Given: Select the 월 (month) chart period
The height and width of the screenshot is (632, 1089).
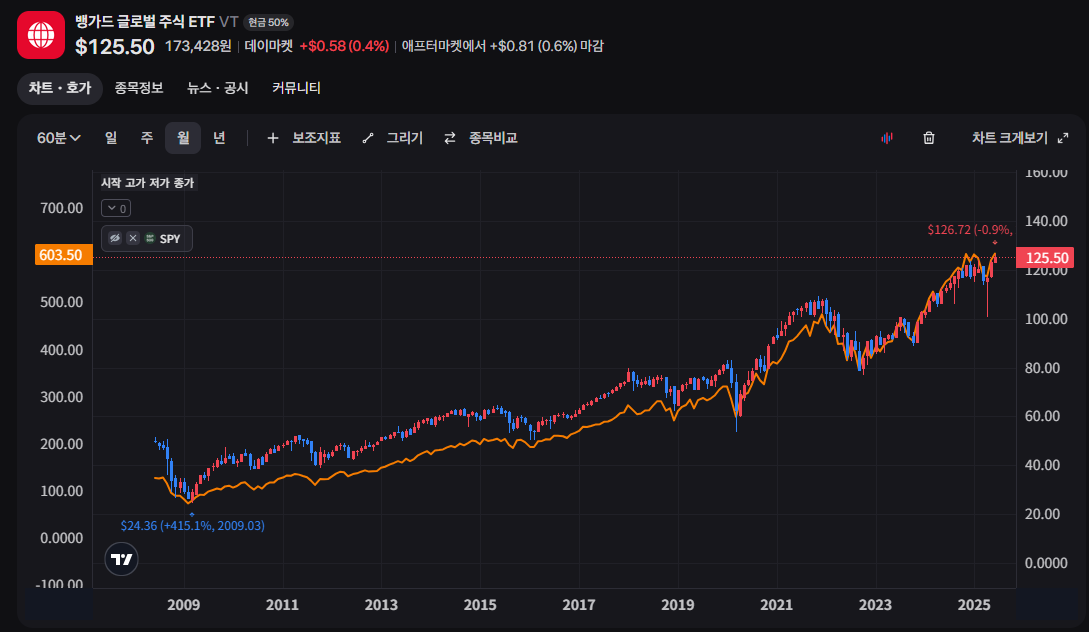Looking at the screenshot, I should (183, 138).
